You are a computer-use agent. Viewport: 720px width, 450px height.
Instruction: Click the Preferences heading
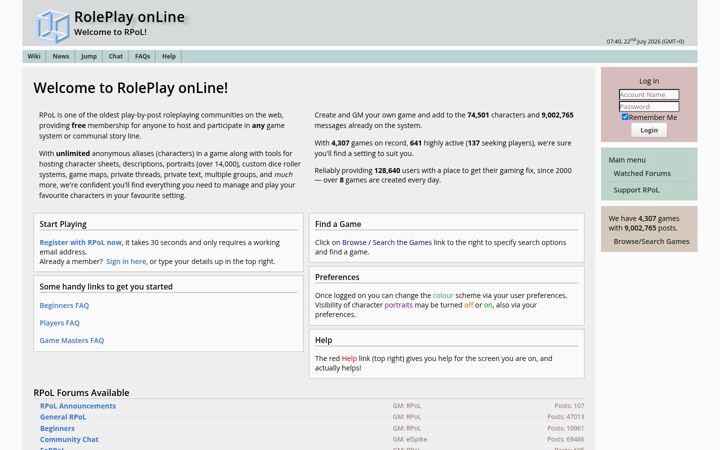click(337, 277)
